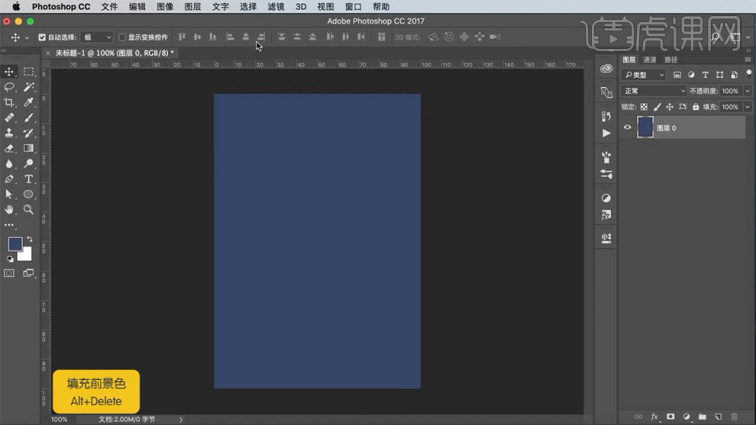Select the Path Selection tool
This screenshot has height=426, width=756.
(x=9, y=194)
